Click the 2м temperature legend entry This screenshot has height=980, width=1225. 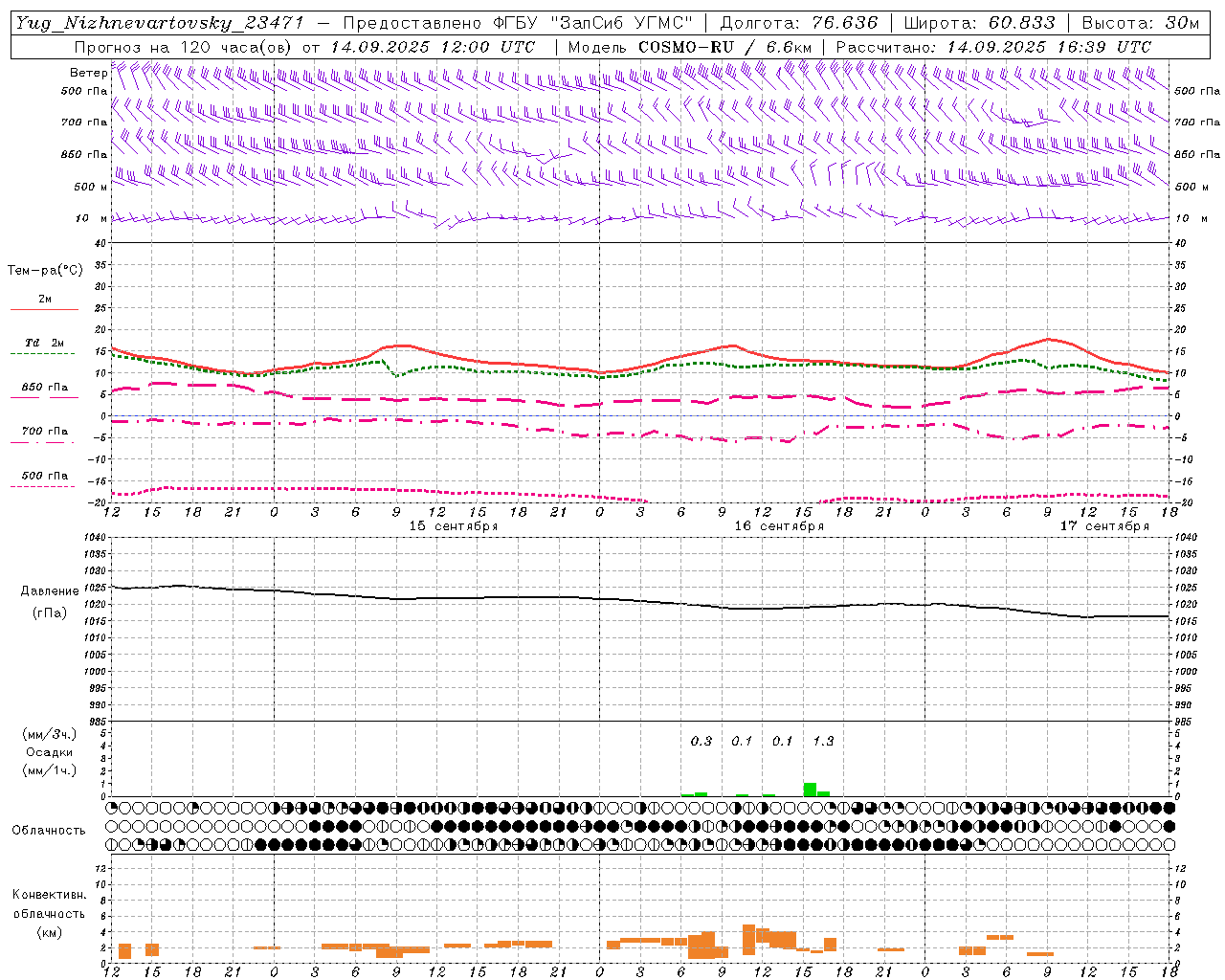tap(45, 299)
